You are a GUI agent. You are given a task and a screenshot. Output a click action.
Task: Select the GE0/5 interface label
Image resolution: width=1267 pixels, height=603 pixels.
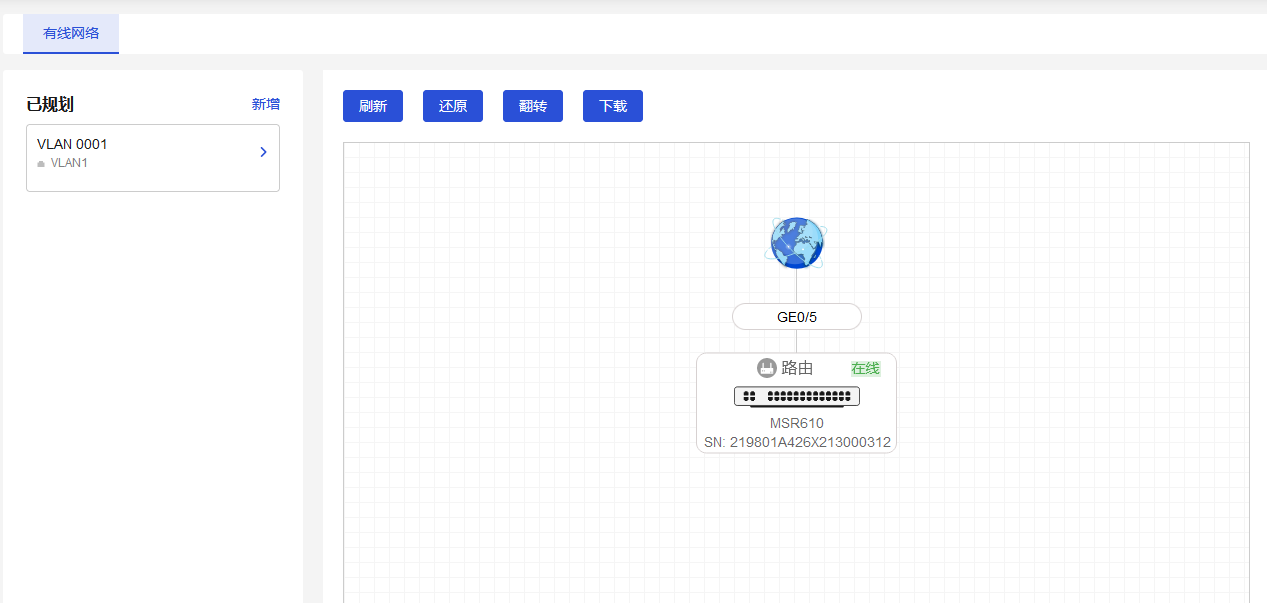(796, 317)
